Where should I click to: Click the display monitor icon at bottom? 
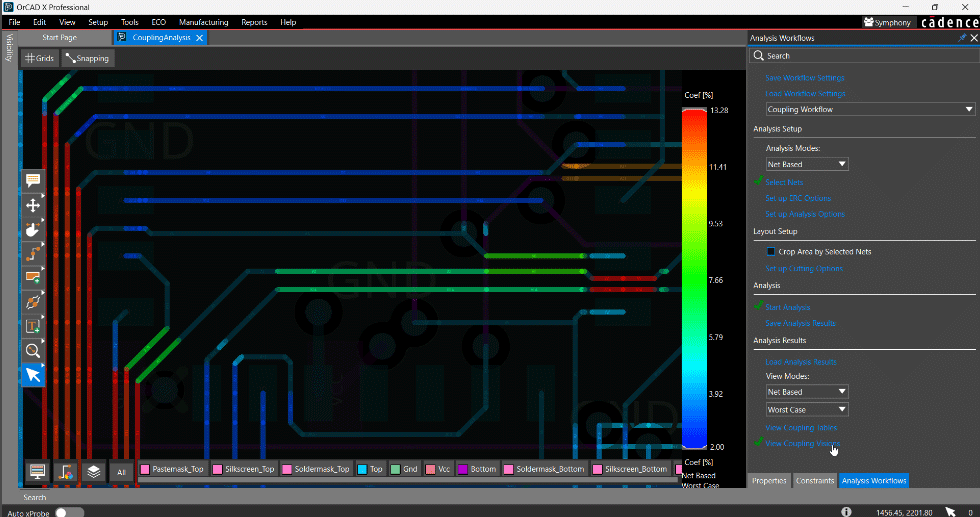click(38, 470)
